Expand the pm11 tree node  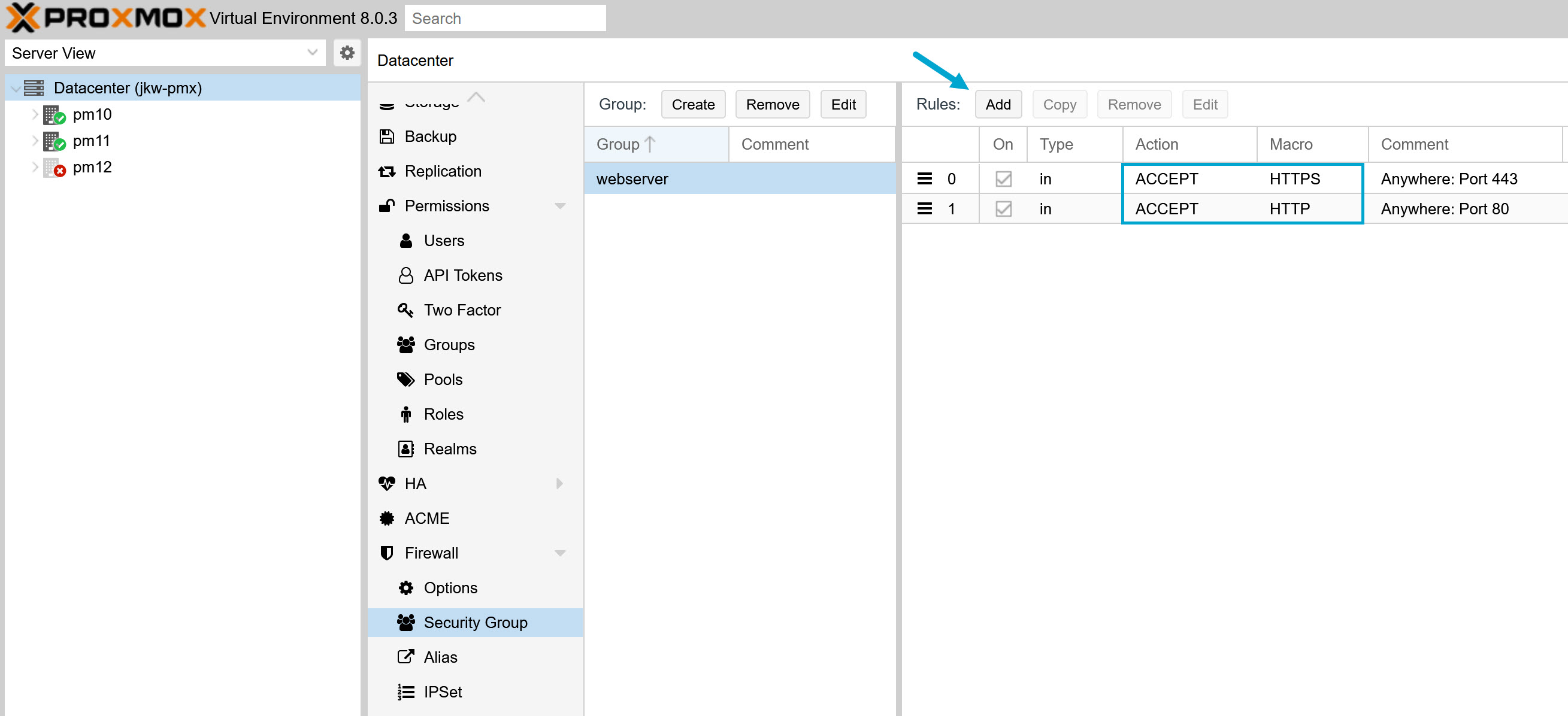(x=35, y=141)
